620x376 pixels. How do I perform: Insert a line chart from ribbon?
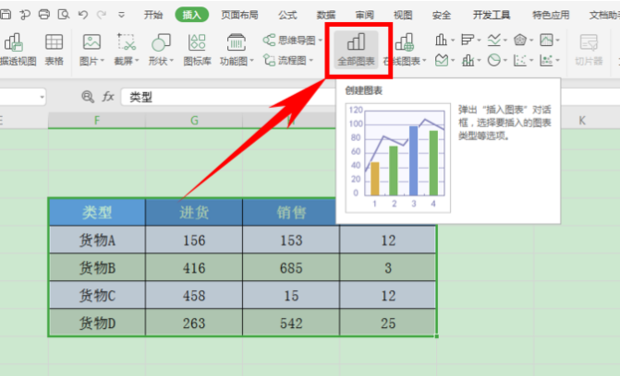[x=494, y=40]
